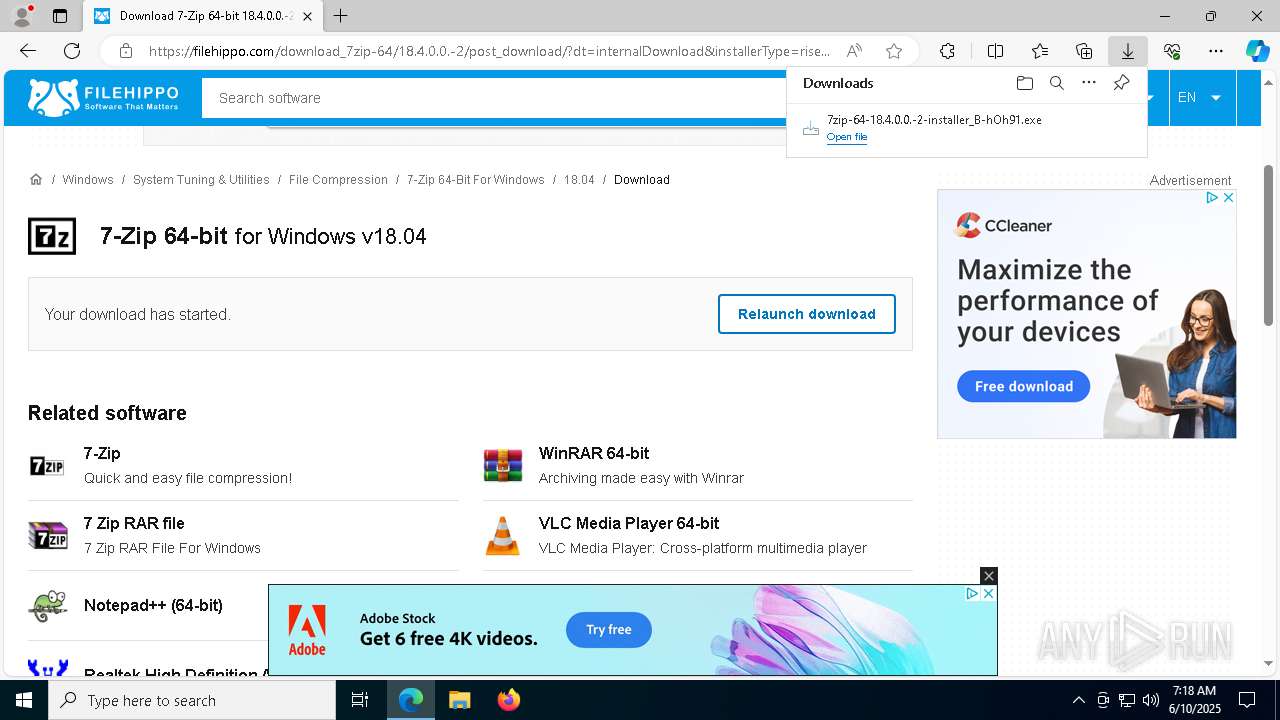Click the page vertical scrollbar thumb
This screenshot has height=720, width=1280.
coord(1269,245)
